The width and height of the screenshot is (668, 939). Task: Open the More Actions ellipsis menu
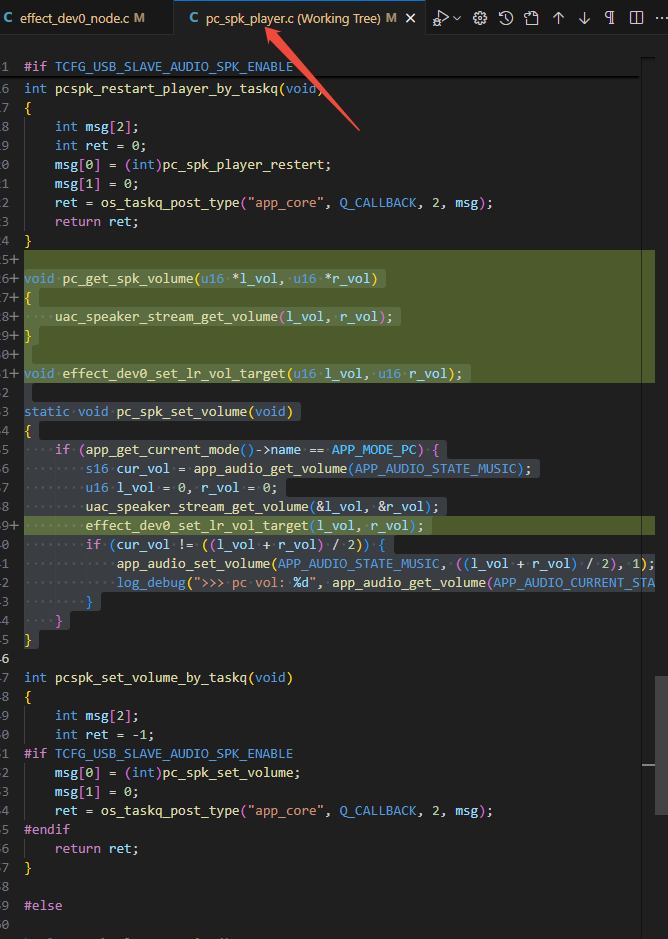click(x=661, y=18)
